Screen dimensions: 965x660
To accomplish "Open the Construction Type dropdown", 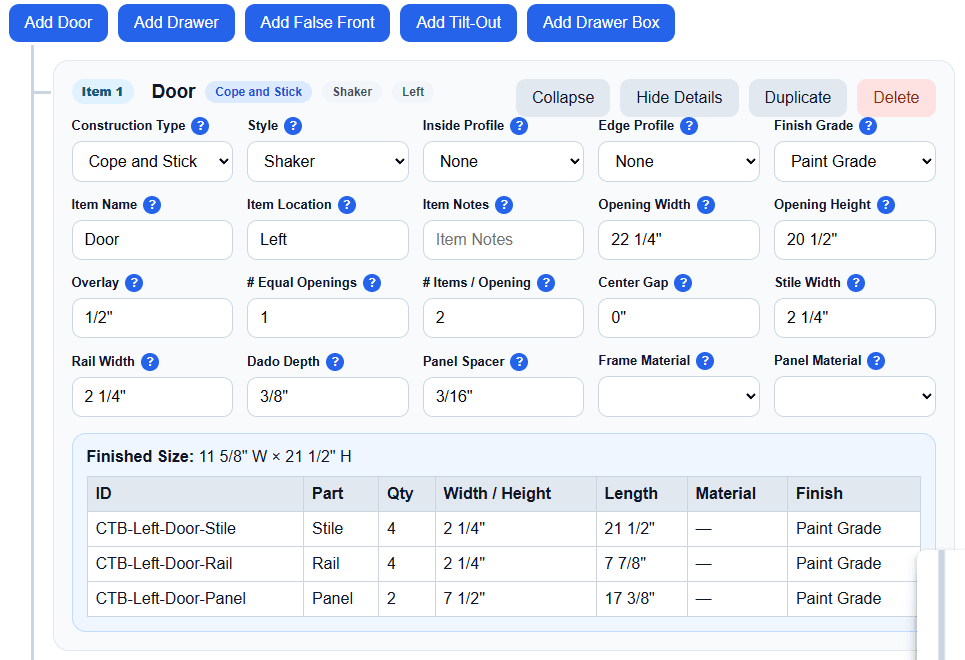I will point(153,161).
